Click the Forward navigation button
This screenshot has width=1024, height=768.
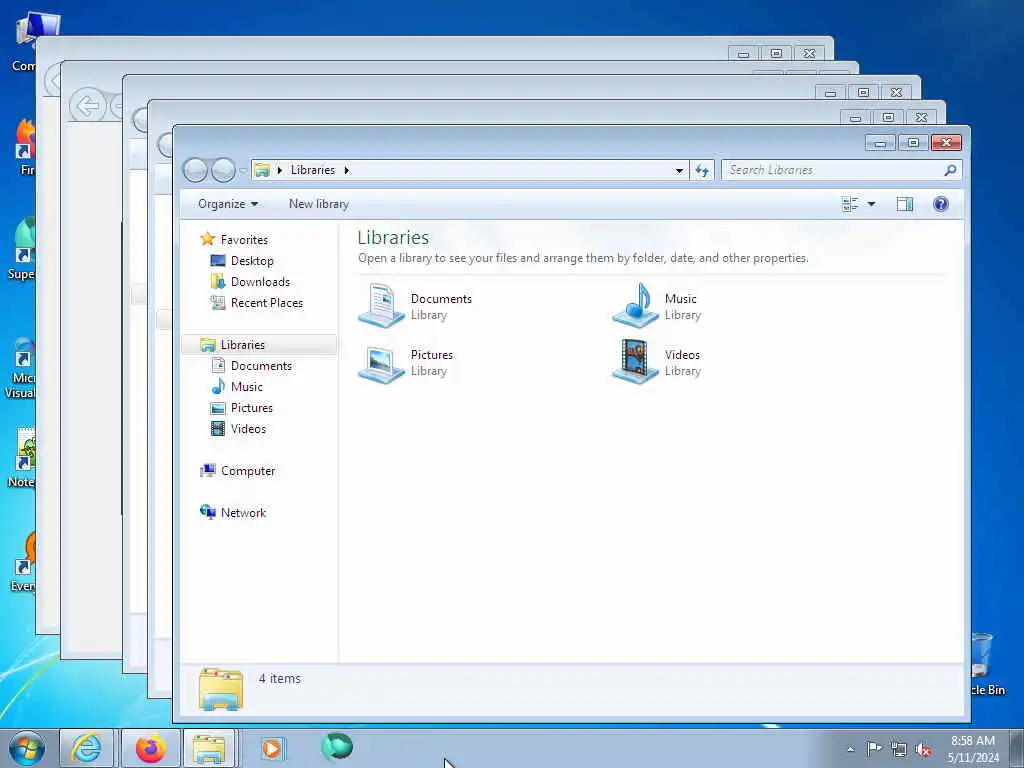(x=223, y=170)
